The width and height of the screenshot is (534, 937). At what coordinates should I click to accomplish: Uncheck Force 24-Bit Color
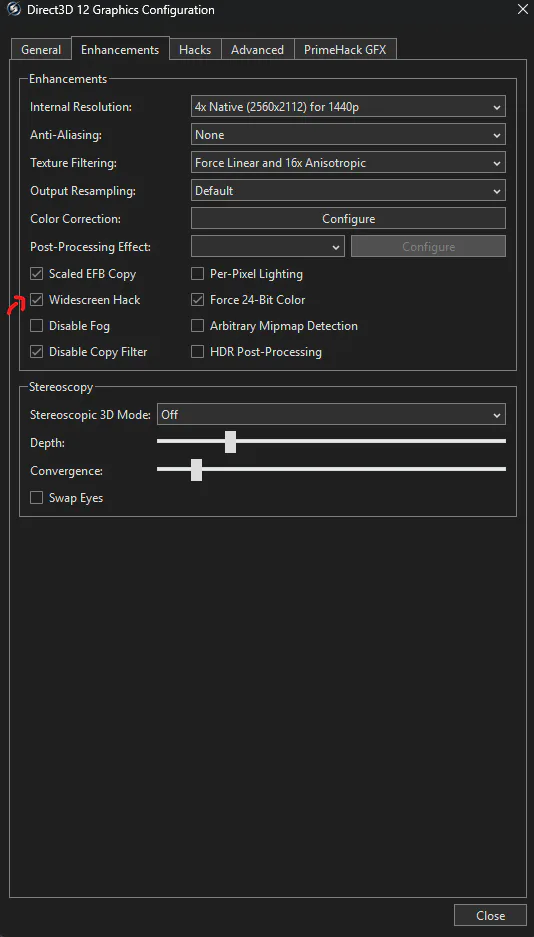coord(197,300)
